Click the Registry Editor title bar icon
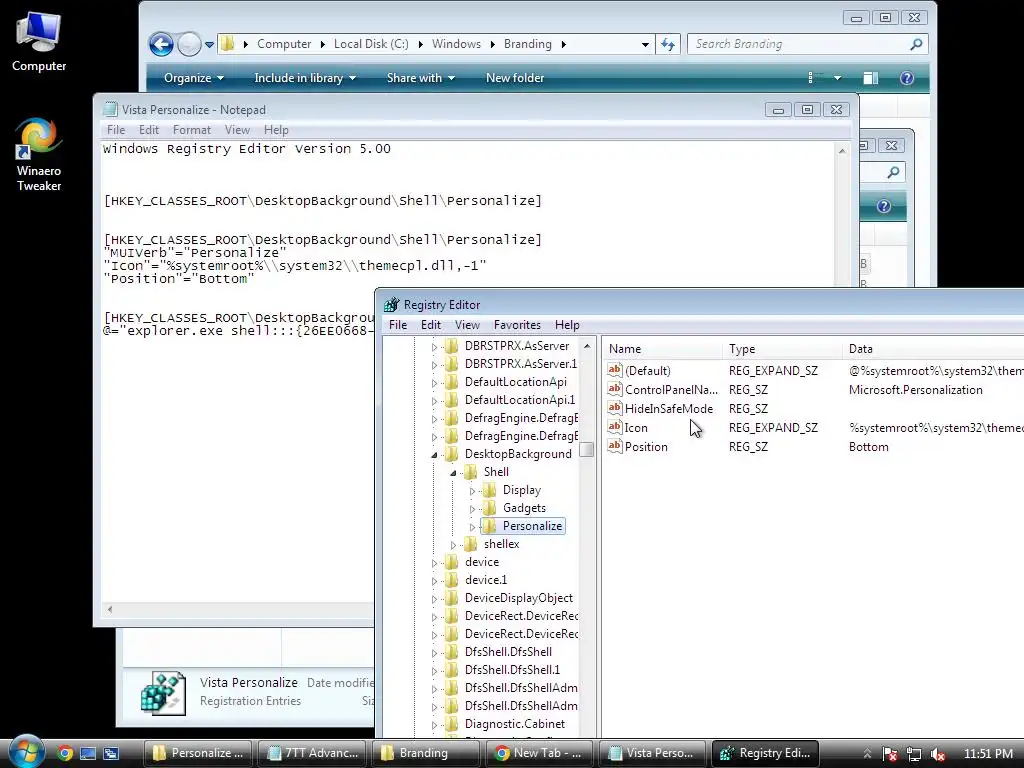Screen dimensions: 1024x768 [x=391, y=305]
